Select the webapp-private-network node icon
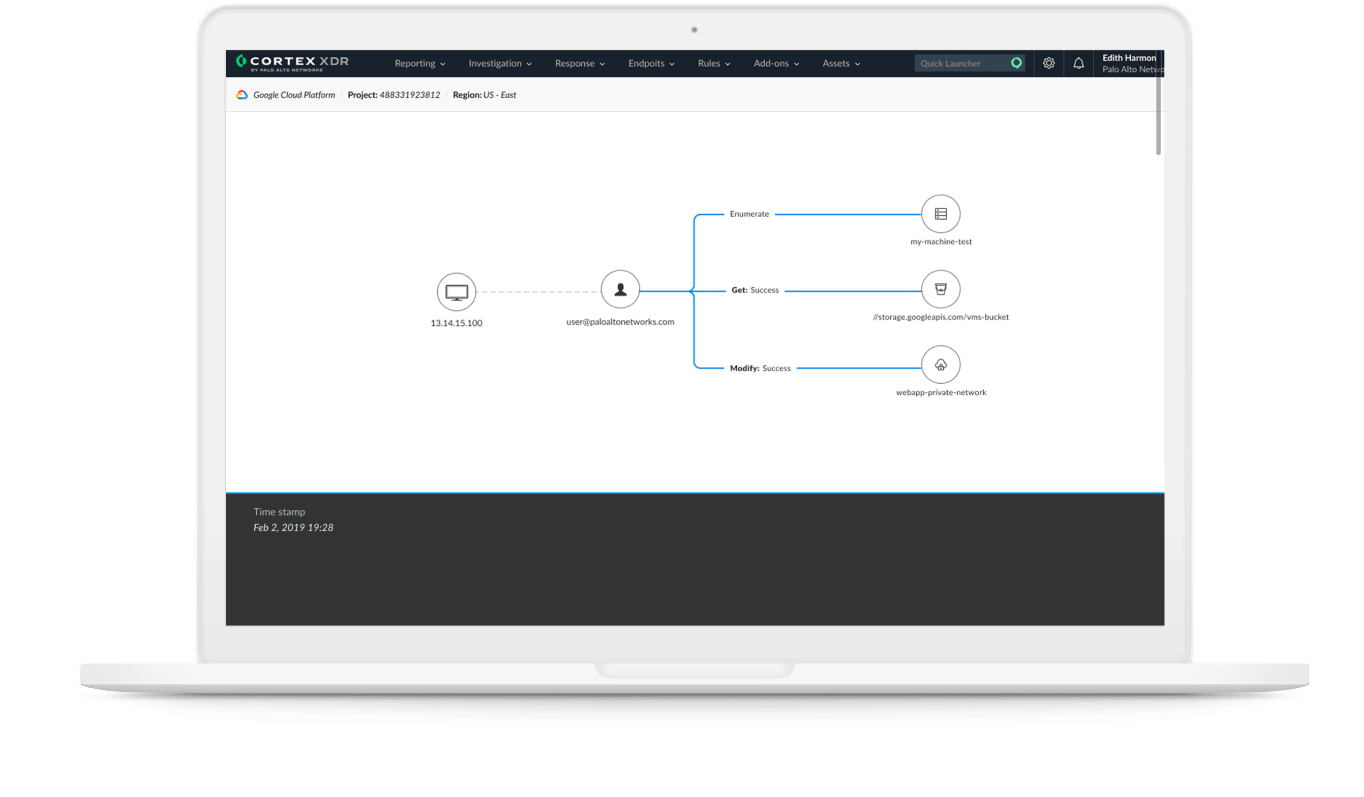This screenshot has width=1364, height=797. tap(940, 366)
